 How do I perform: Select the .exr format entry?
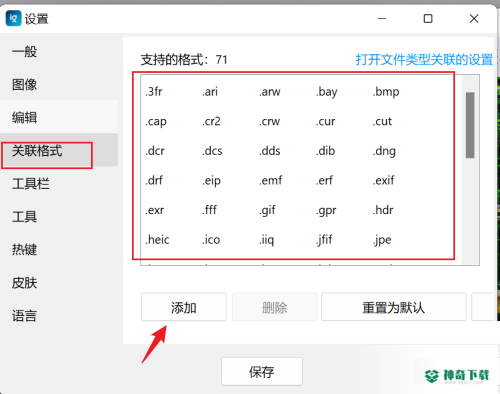click(155, 210)
